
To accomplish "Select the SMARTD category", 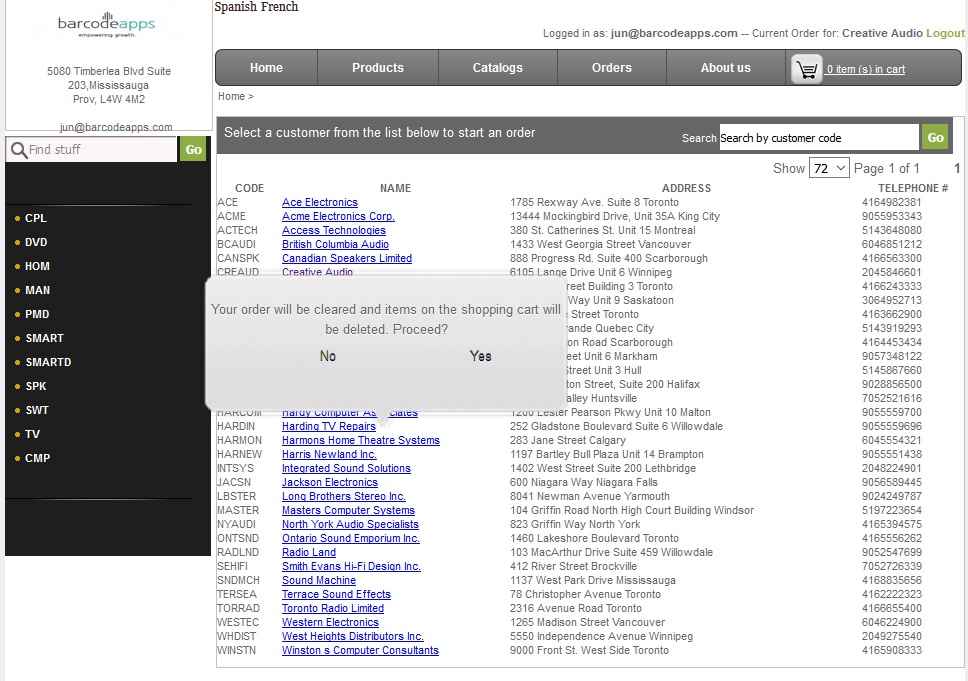I will pyautogui.click(x=48, y=362).
